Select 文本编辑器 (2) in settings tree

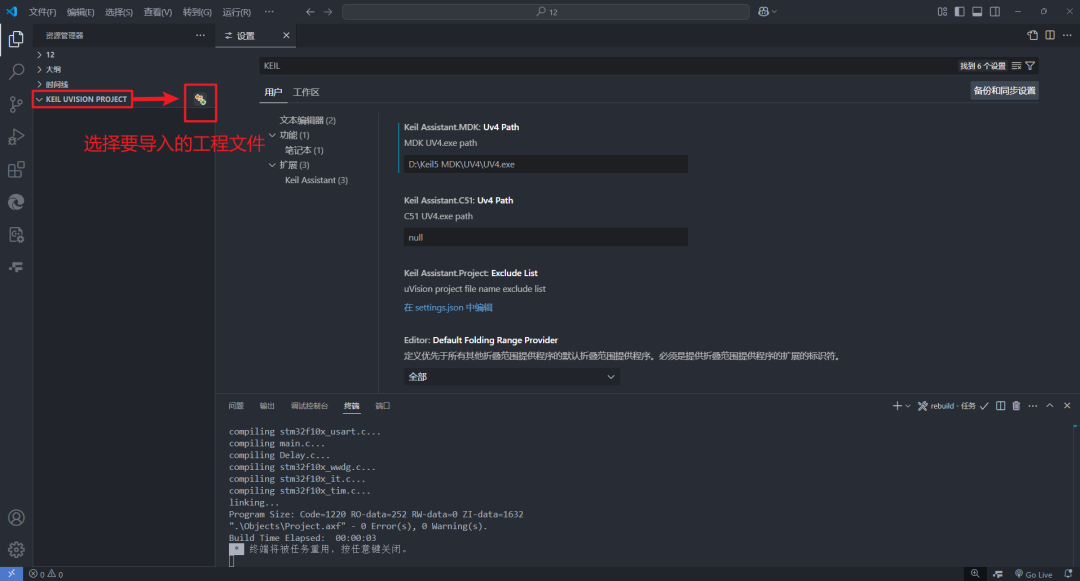click(307, 120)
